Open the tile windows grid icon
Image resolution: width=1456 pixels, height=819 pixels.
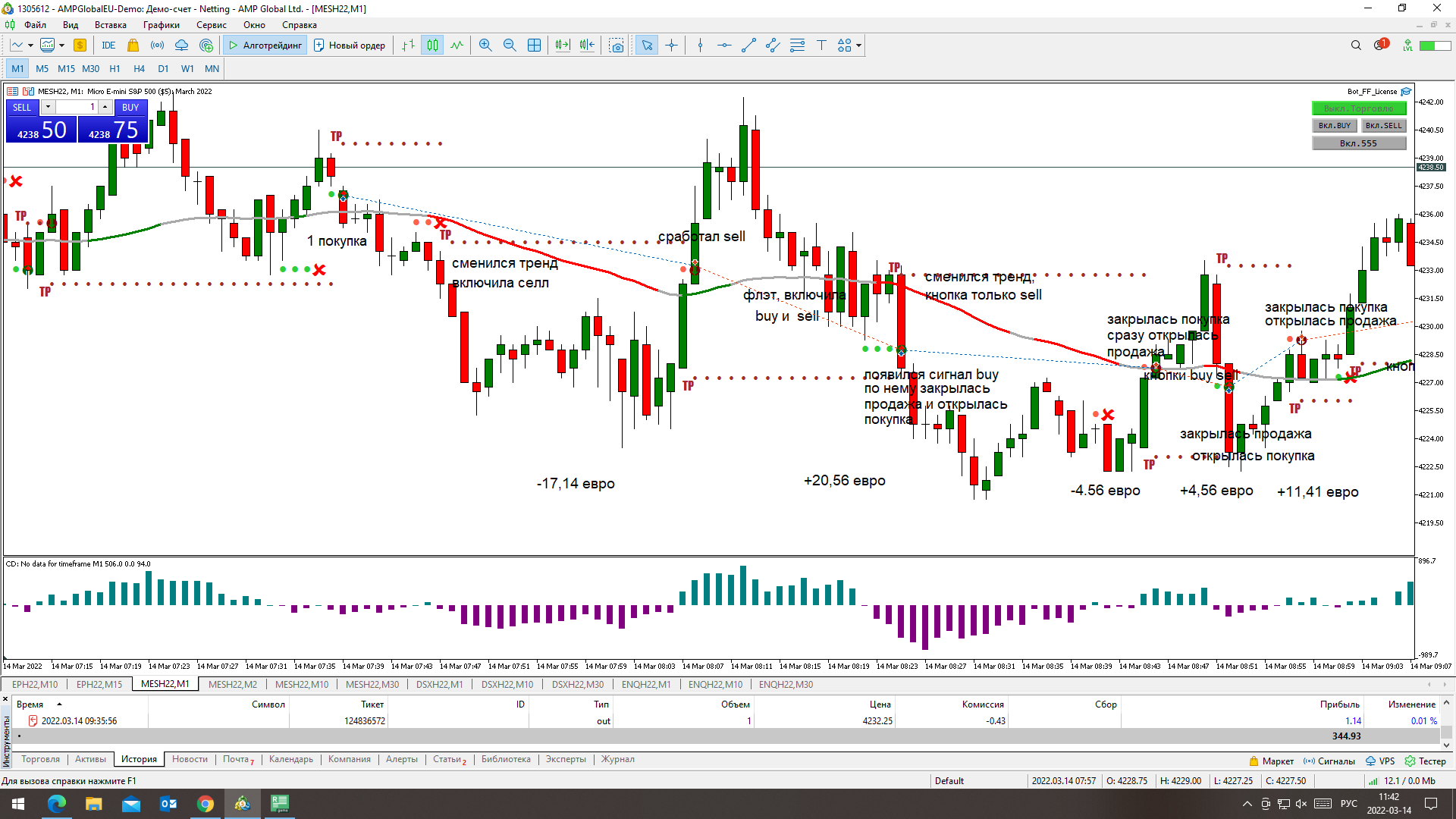pyautogui.click(x=534, y=45)
